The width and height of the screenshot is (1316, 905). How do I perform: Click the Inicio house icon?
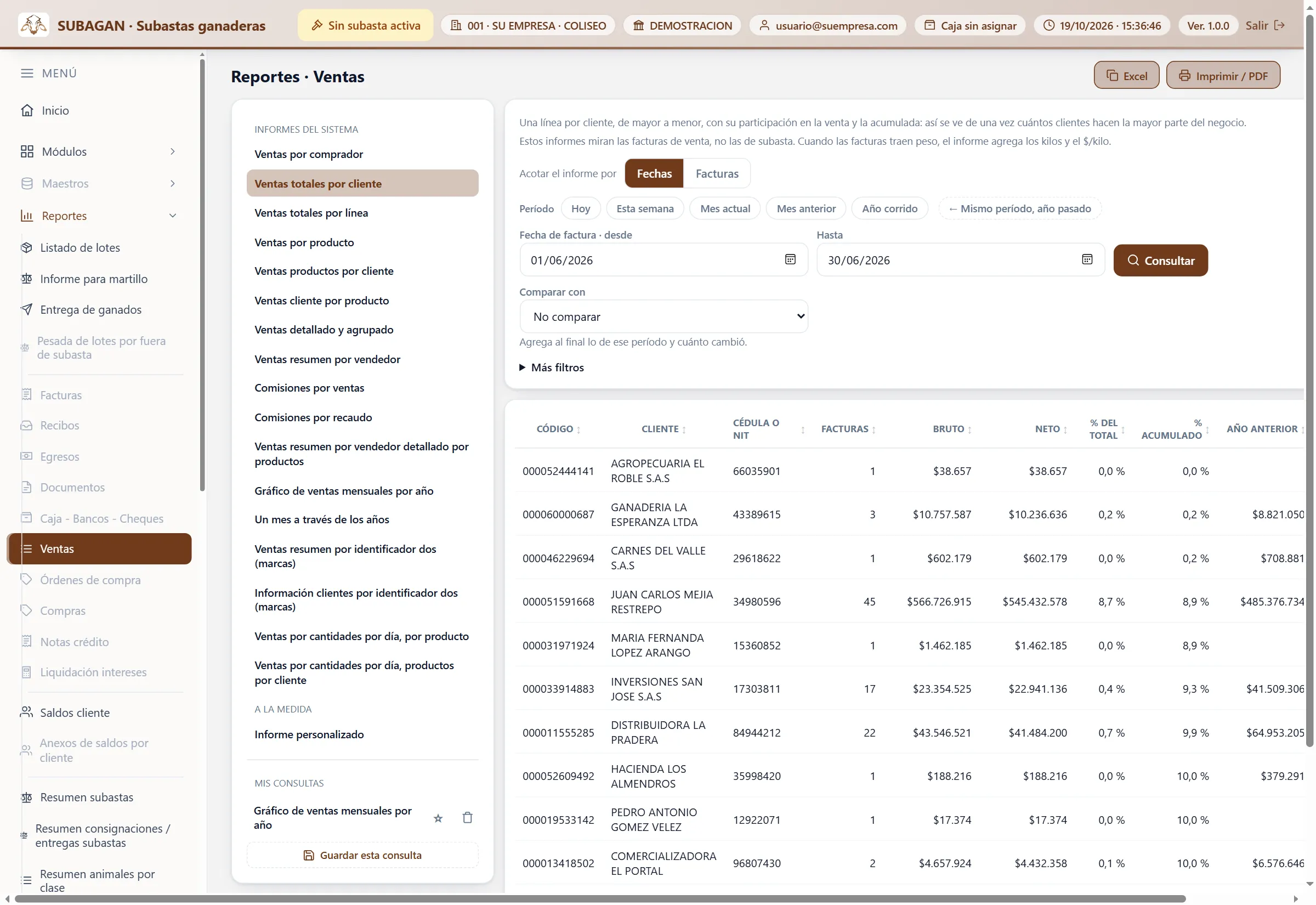point(27,110)
